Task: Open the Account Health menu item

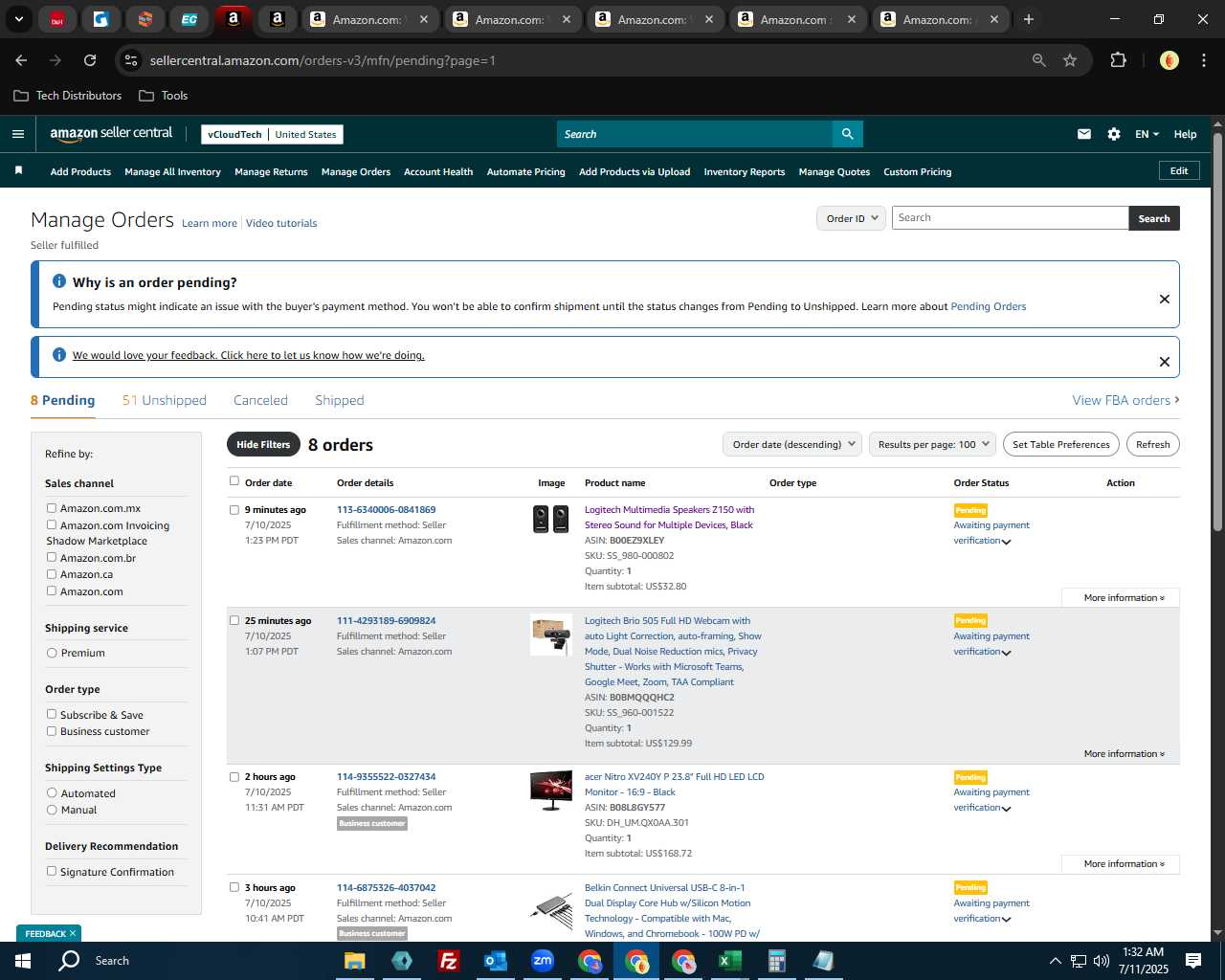Action: click(x=438, y=172)
